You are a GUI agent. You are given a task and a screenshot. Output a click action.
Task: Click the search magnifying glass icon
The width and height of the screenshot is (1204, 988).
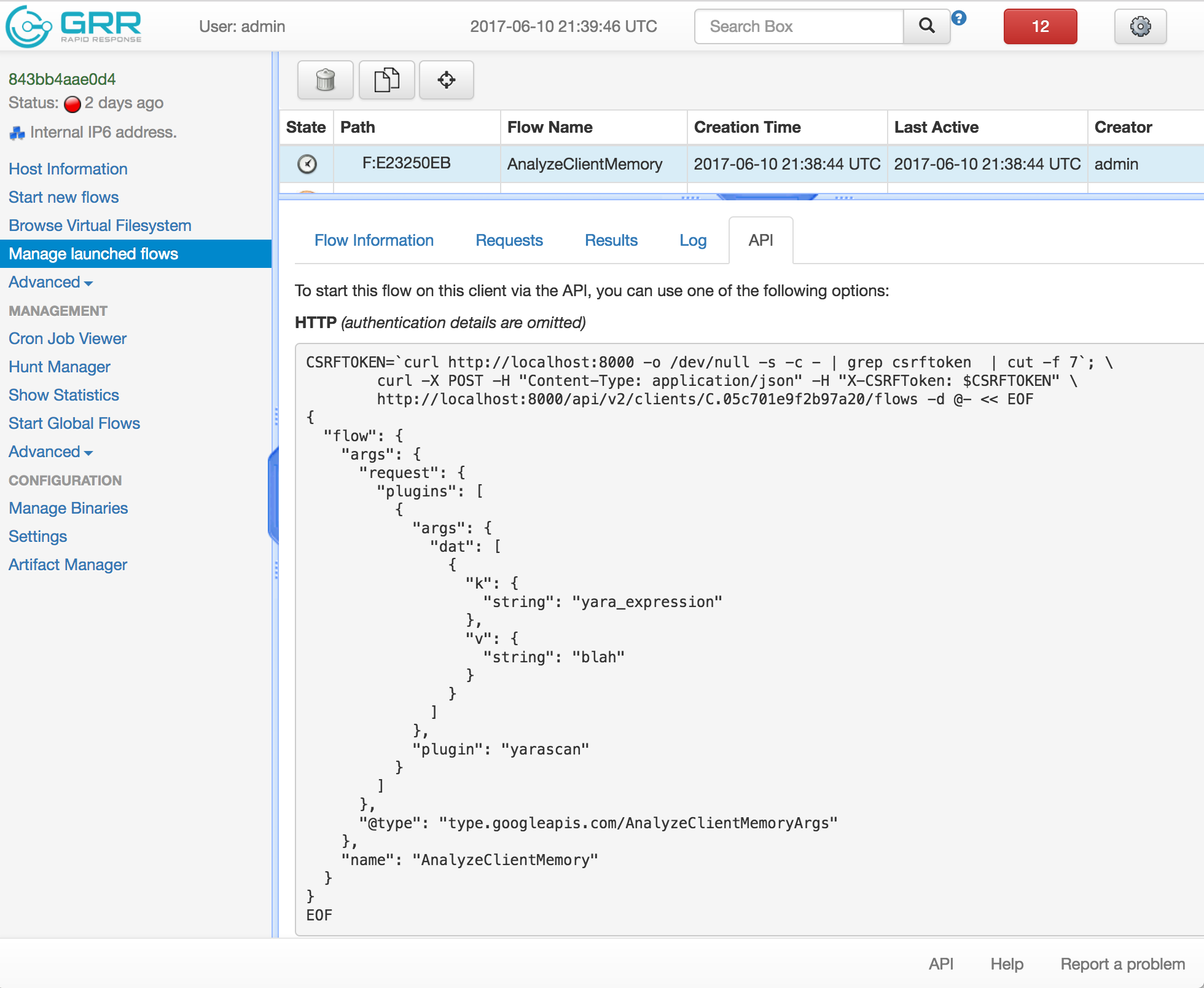(x=926, y=26)
